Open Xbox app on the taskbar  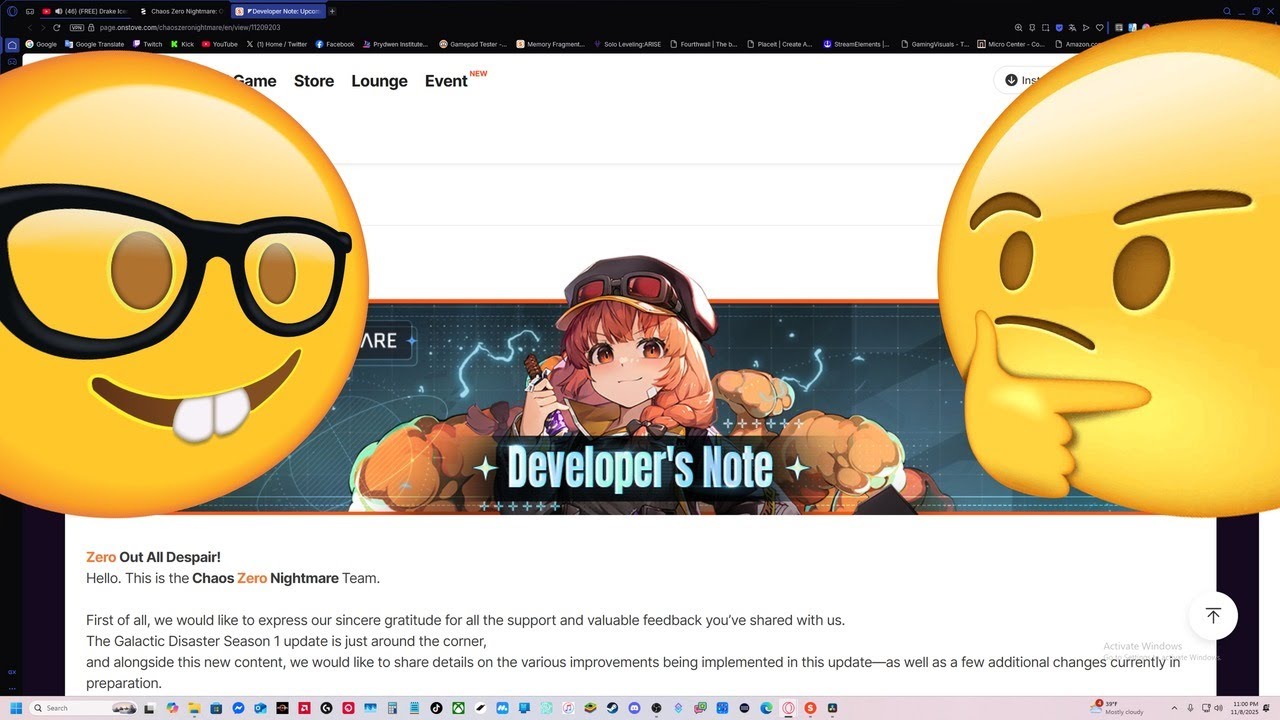point(457,708)
